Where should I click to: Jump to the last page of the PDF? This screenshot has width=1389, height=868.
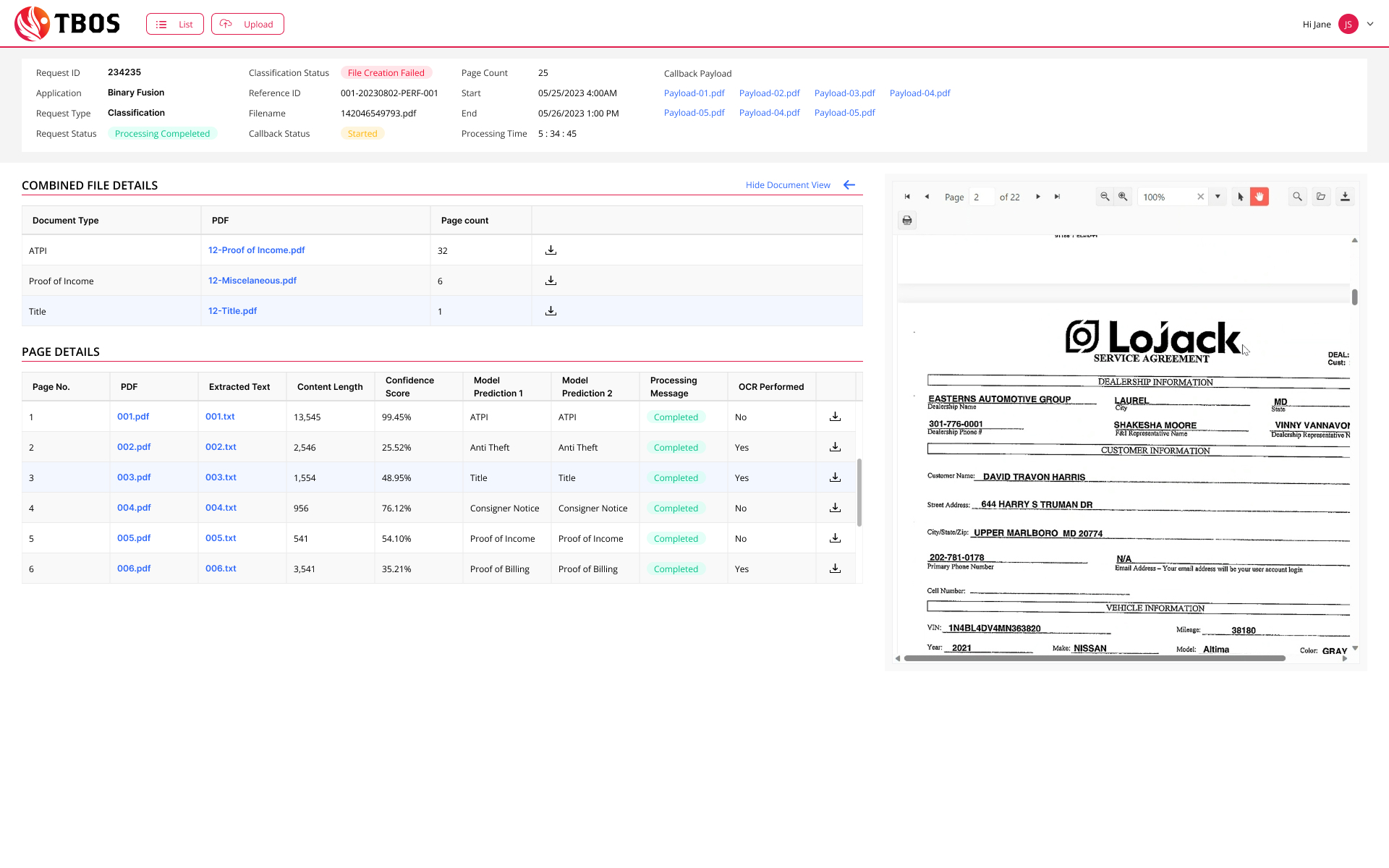pyautogui.click(x=1057, y=196)
